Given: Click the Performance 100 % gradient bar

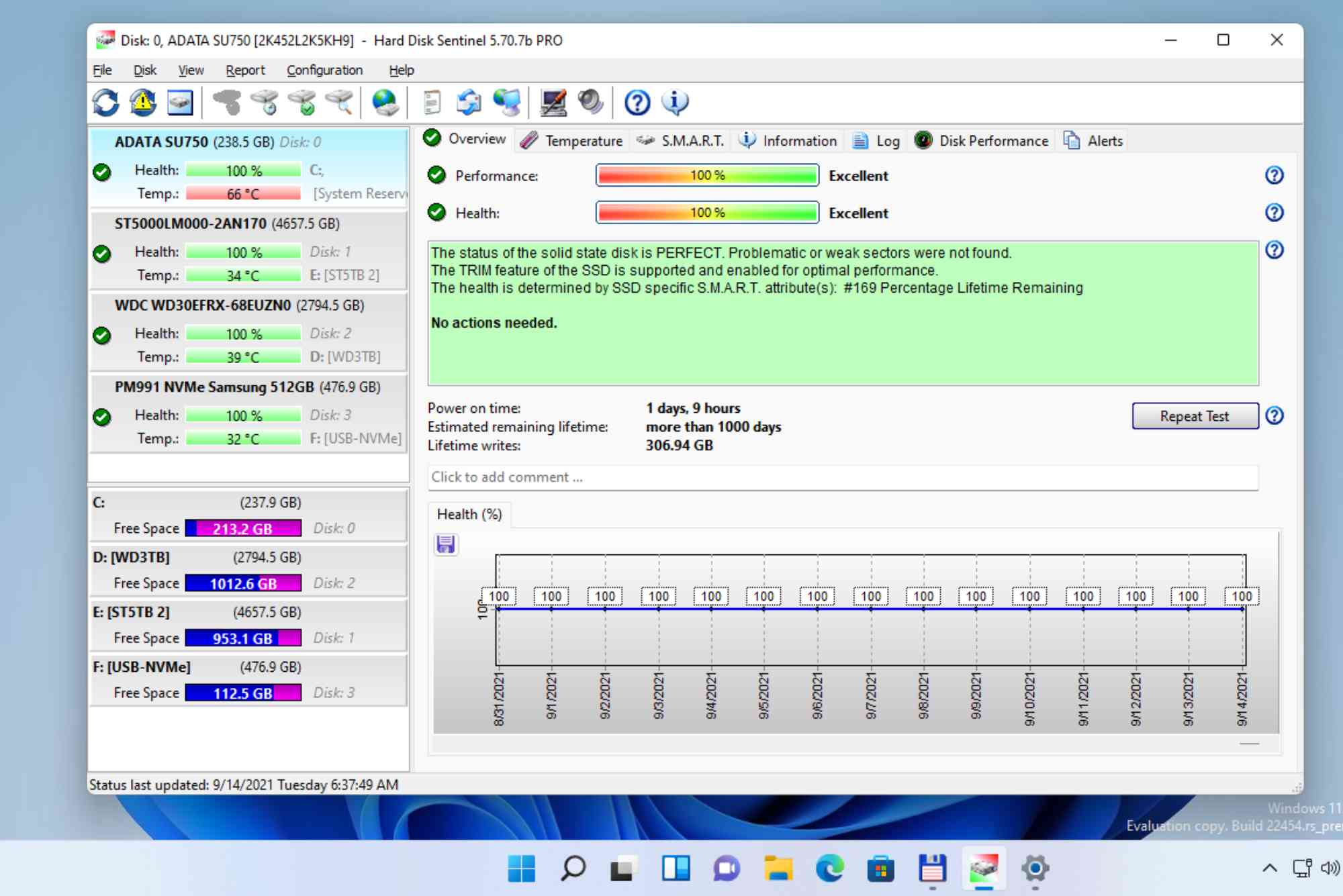Looking at the screenshot, I should click(707, 176).
